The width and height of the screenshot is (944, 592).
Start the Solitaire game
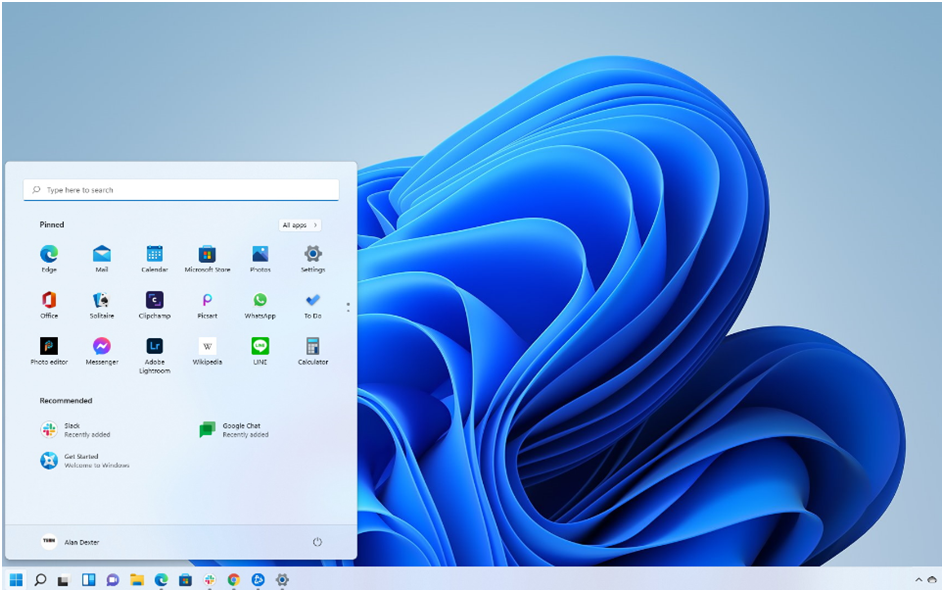(101, 300)
